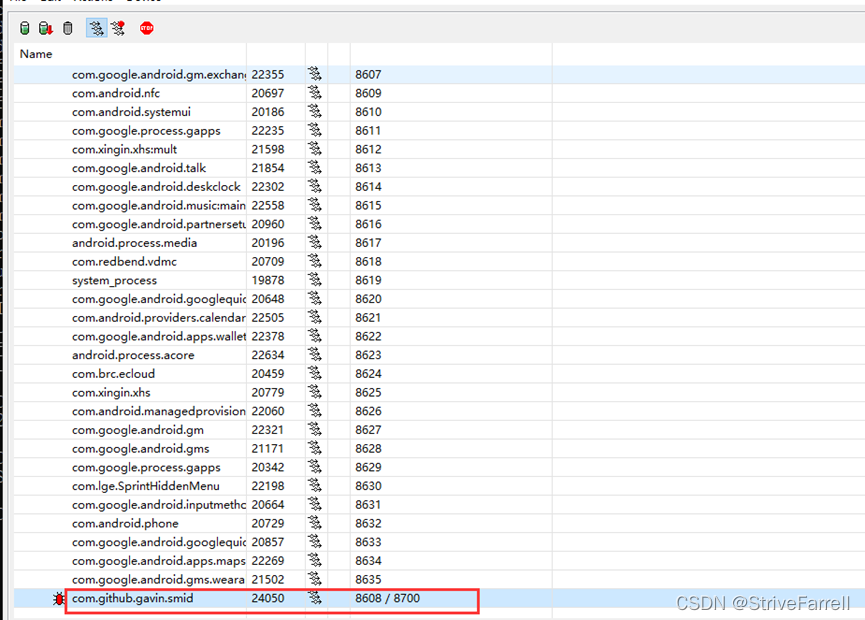Click PID value 22505
This screenshot has width=865, height=620.
[x=268, y=318]
